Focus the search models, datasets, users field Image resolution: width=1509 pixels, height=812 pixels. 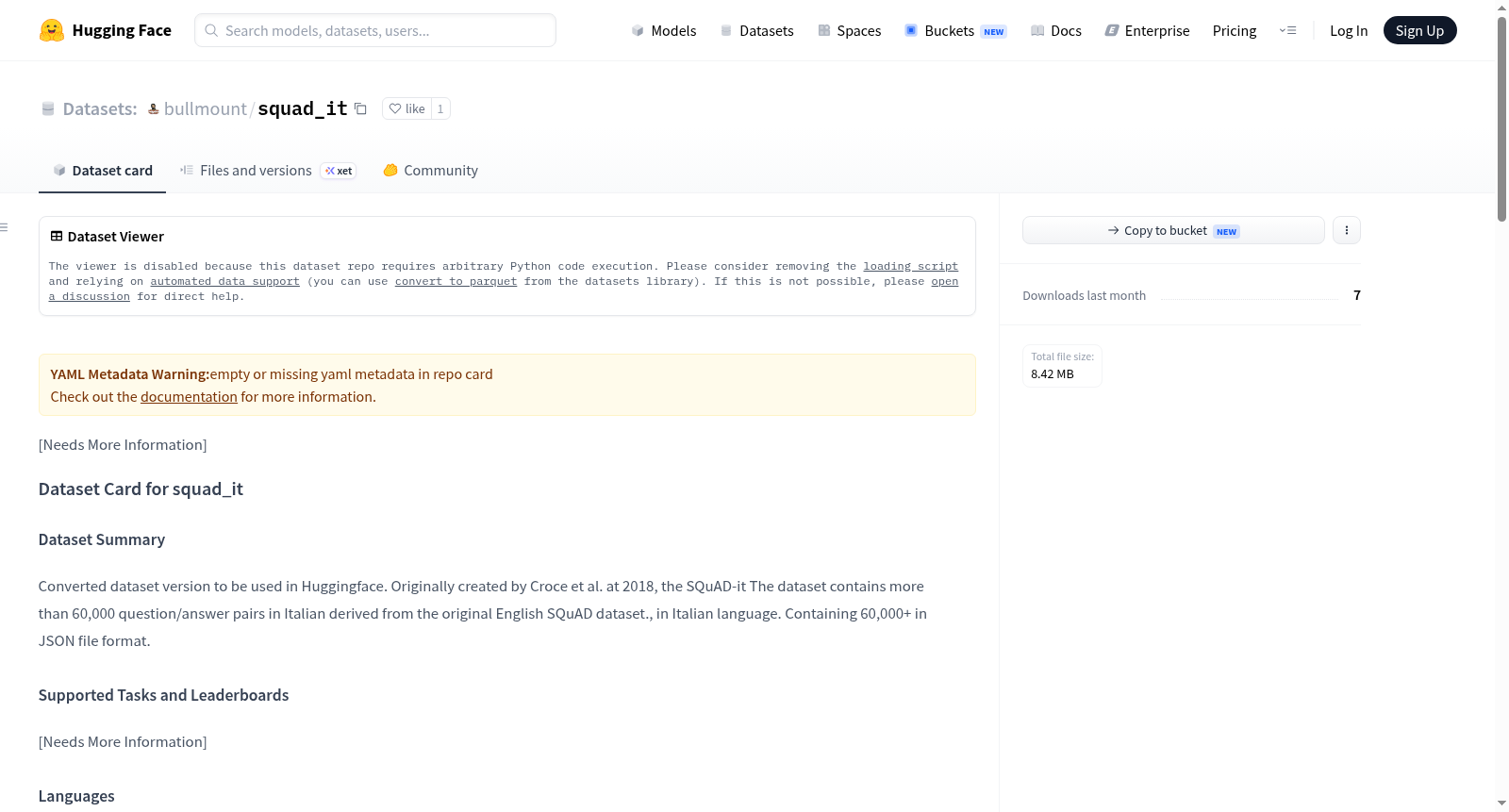[375, 30]
